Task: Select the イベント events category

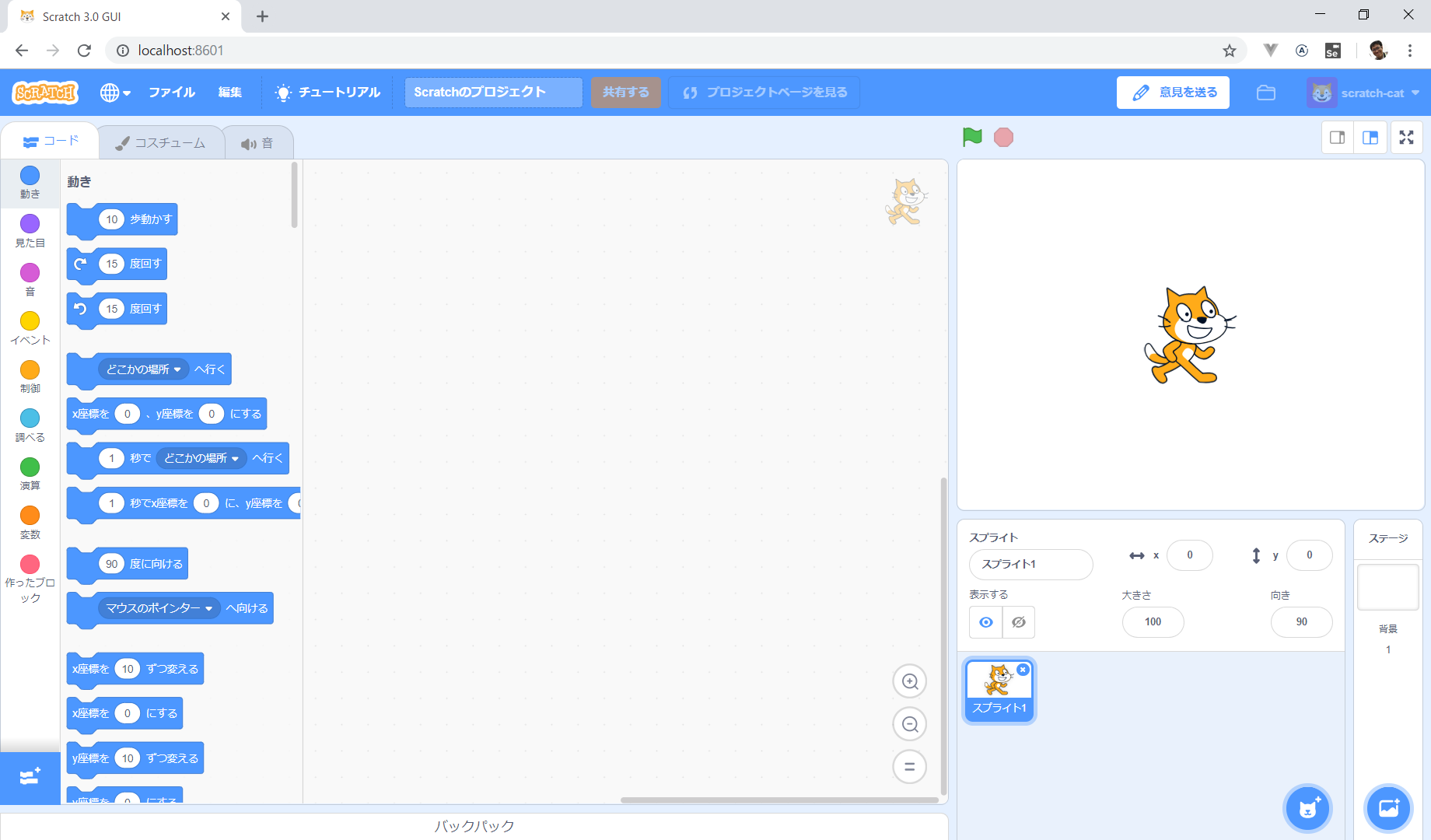Action: pyautogui.click(x=30, y=329)
